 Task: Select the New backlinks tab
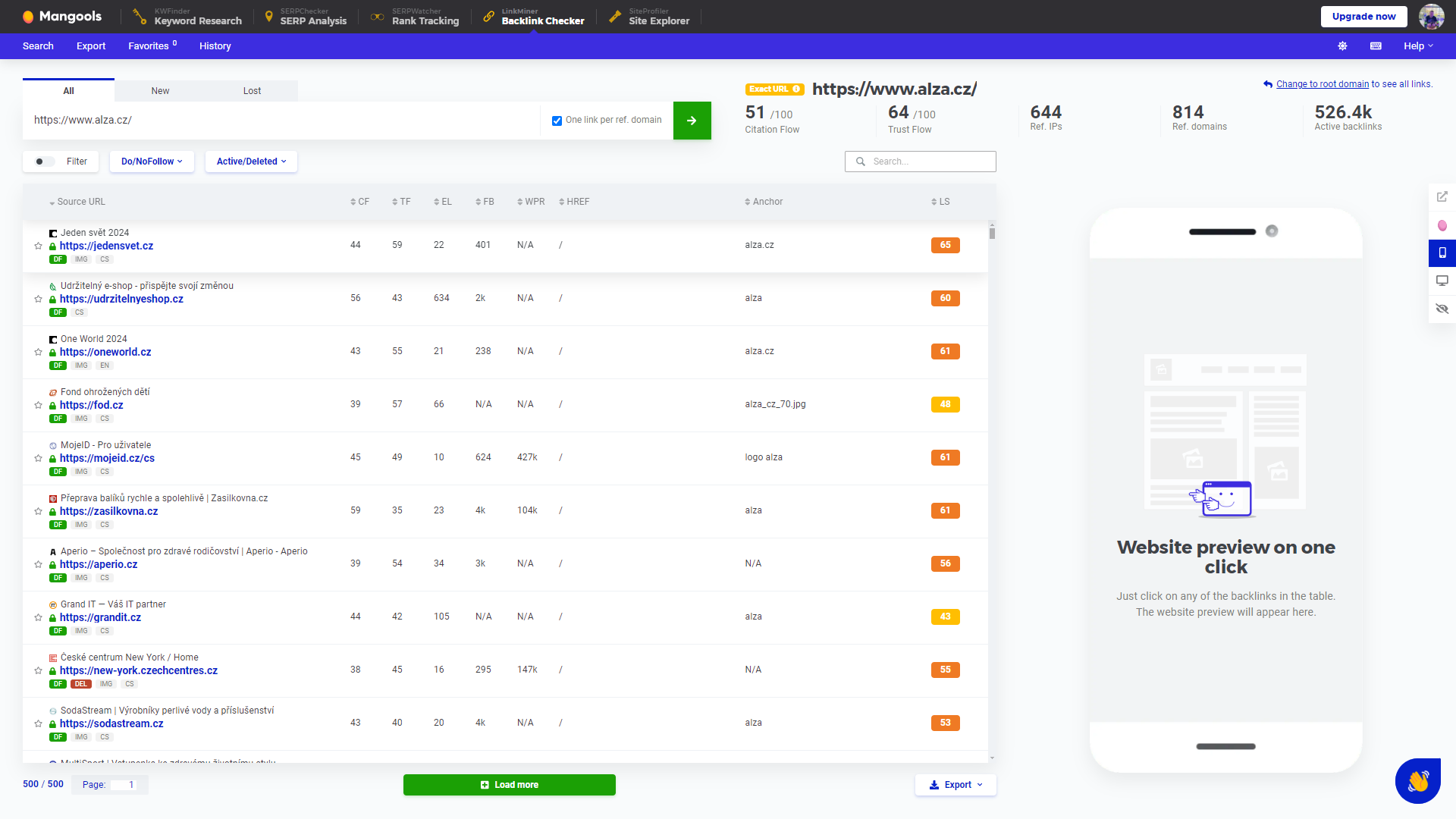coord(160,91)
